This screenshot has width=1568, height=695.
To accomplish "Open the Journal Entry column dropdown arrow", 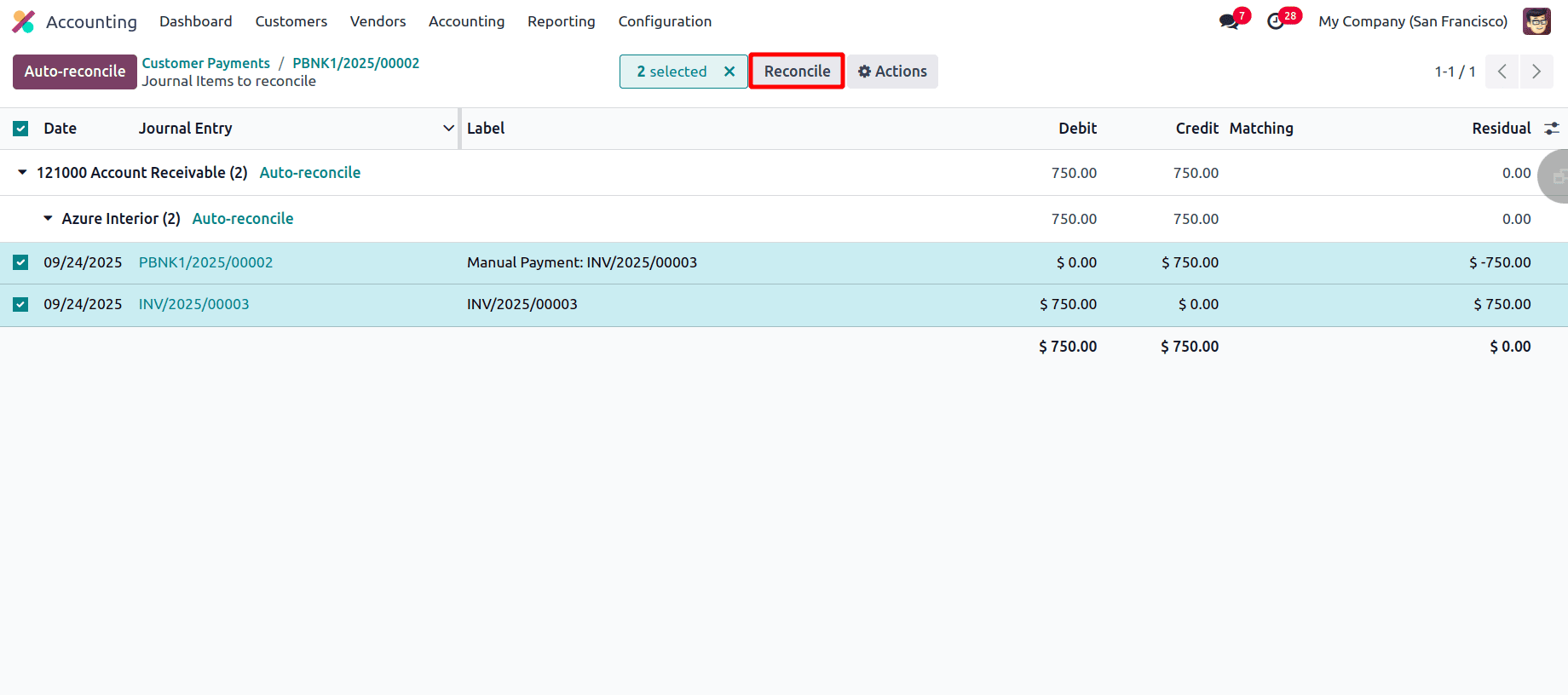I will click(448, 129).
